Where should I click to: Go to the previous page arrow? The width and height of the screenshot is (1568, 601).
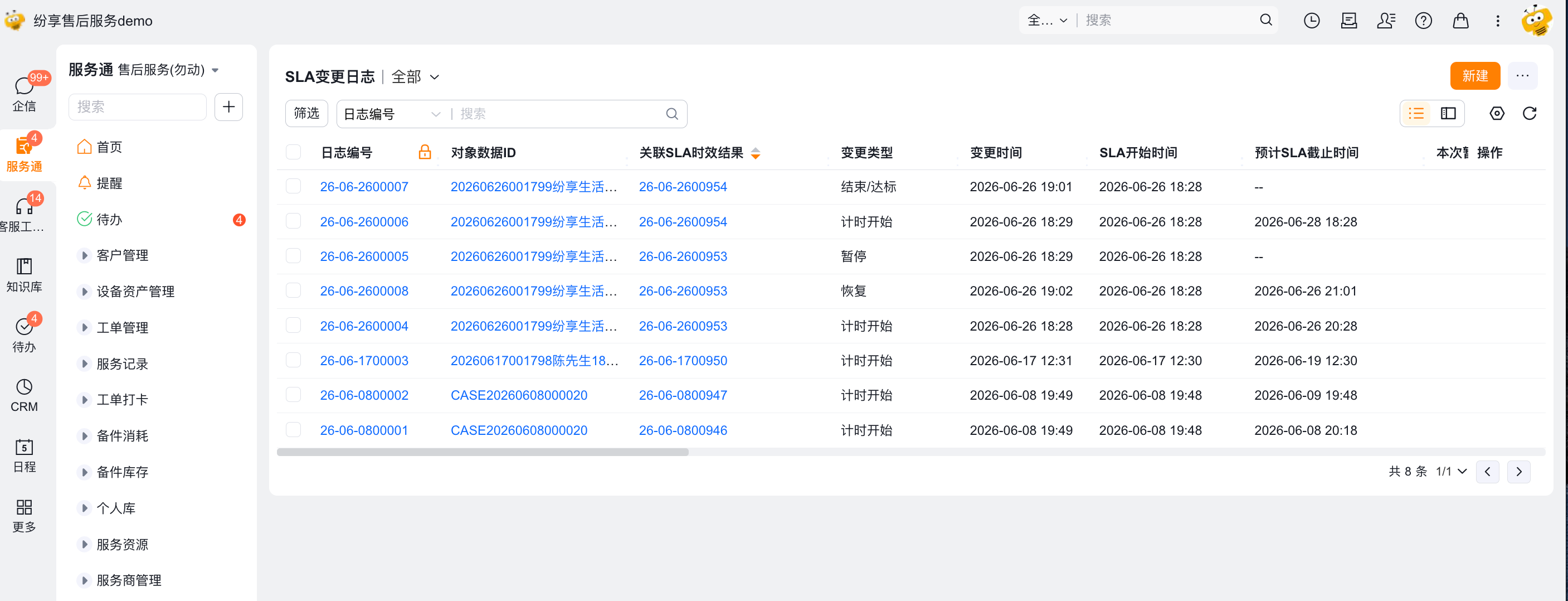[x=1488, y=471]
